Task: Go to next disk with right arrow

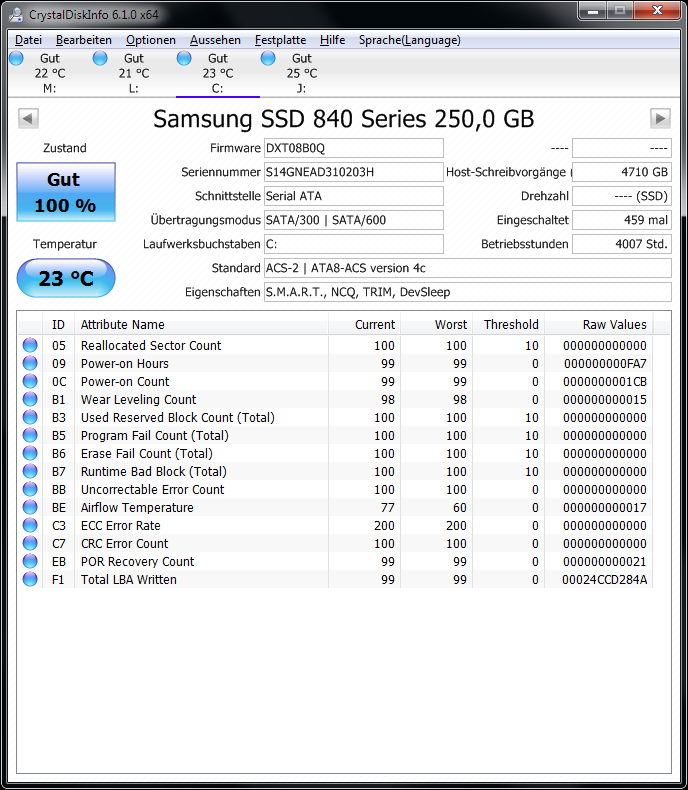Action: [x=660, y=119]
